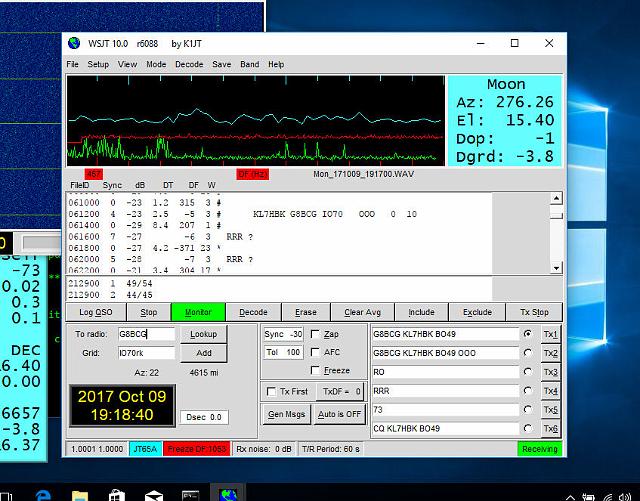
Task: Click the Grid locator input field
Action: point(146,353)
